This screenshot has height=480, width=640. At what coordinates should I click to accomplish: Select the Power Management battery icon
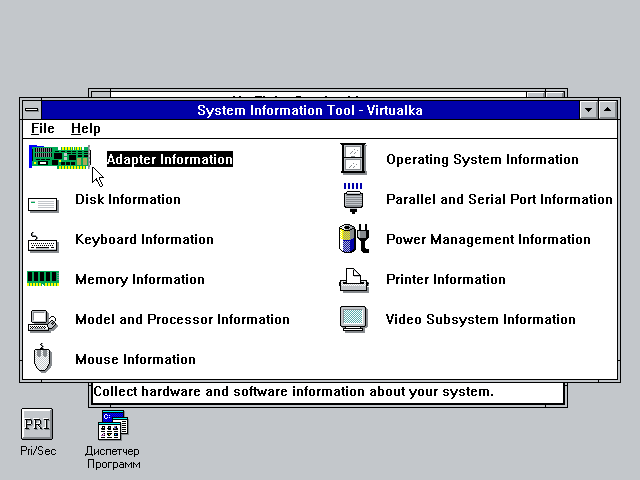tap(353, 240)
